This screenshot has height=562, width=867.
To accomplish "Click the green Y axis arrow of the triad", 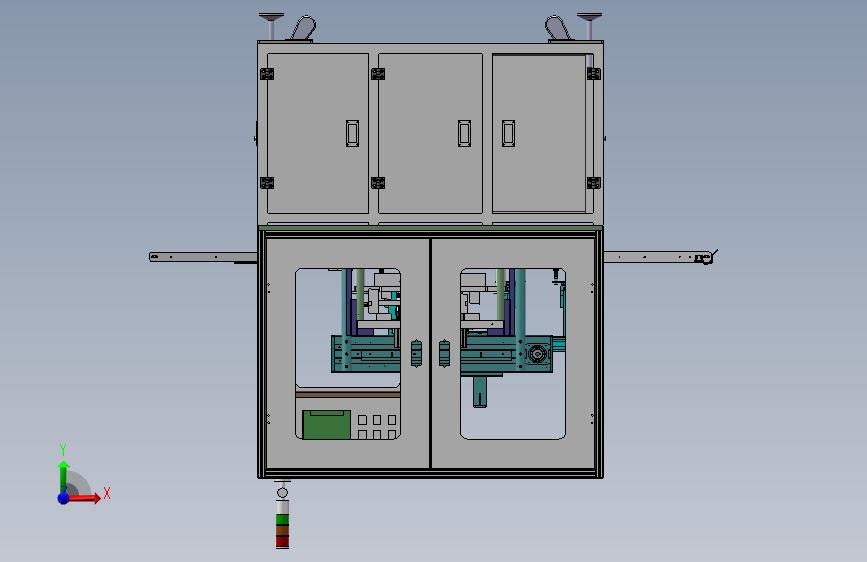I will (63, 477).
